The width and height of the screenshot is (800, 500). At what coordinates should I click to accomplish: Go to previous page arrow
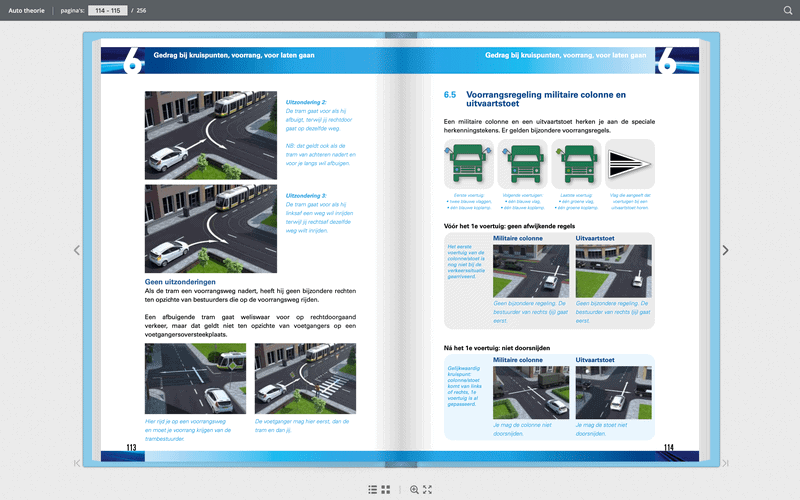(77, 250)
